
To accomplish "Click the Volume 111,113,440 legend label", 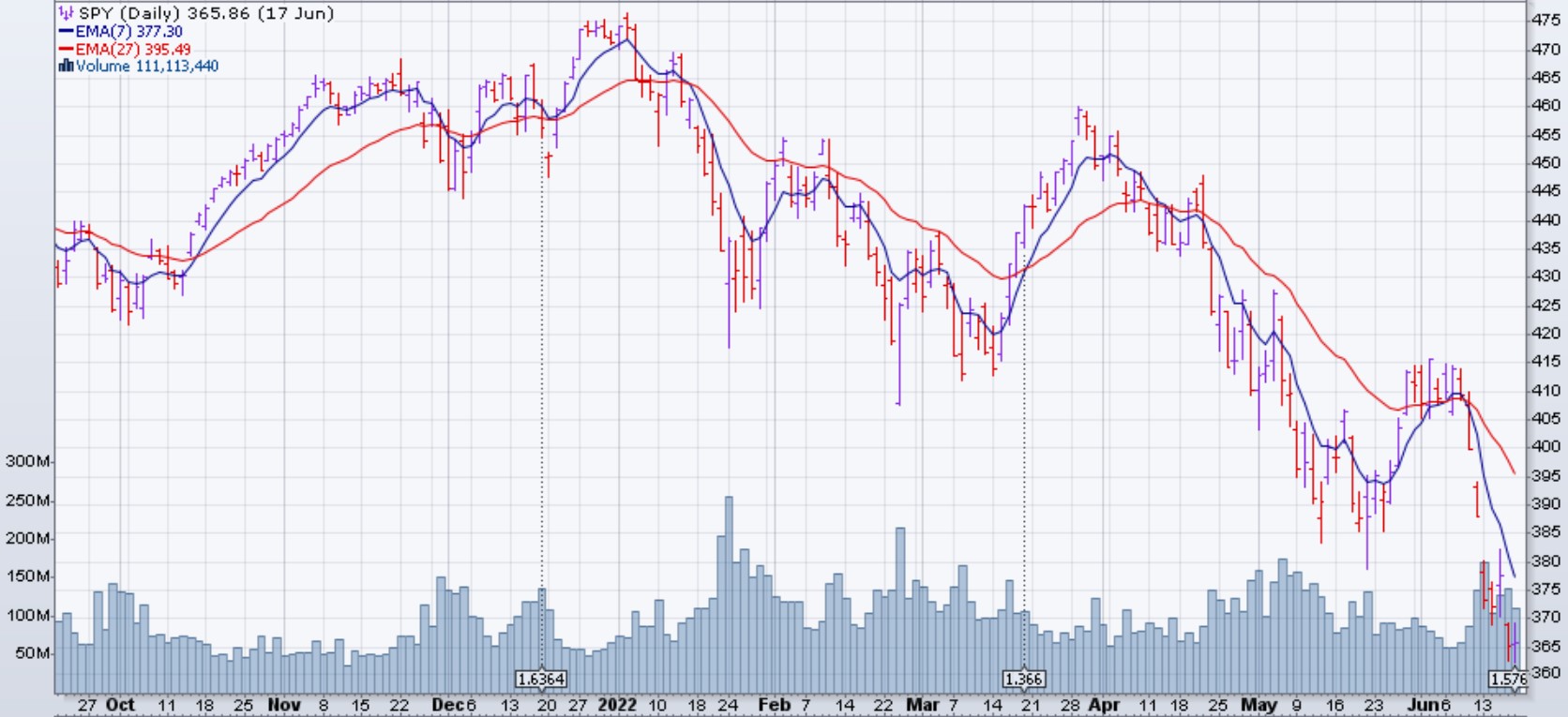I will point(146,66).
